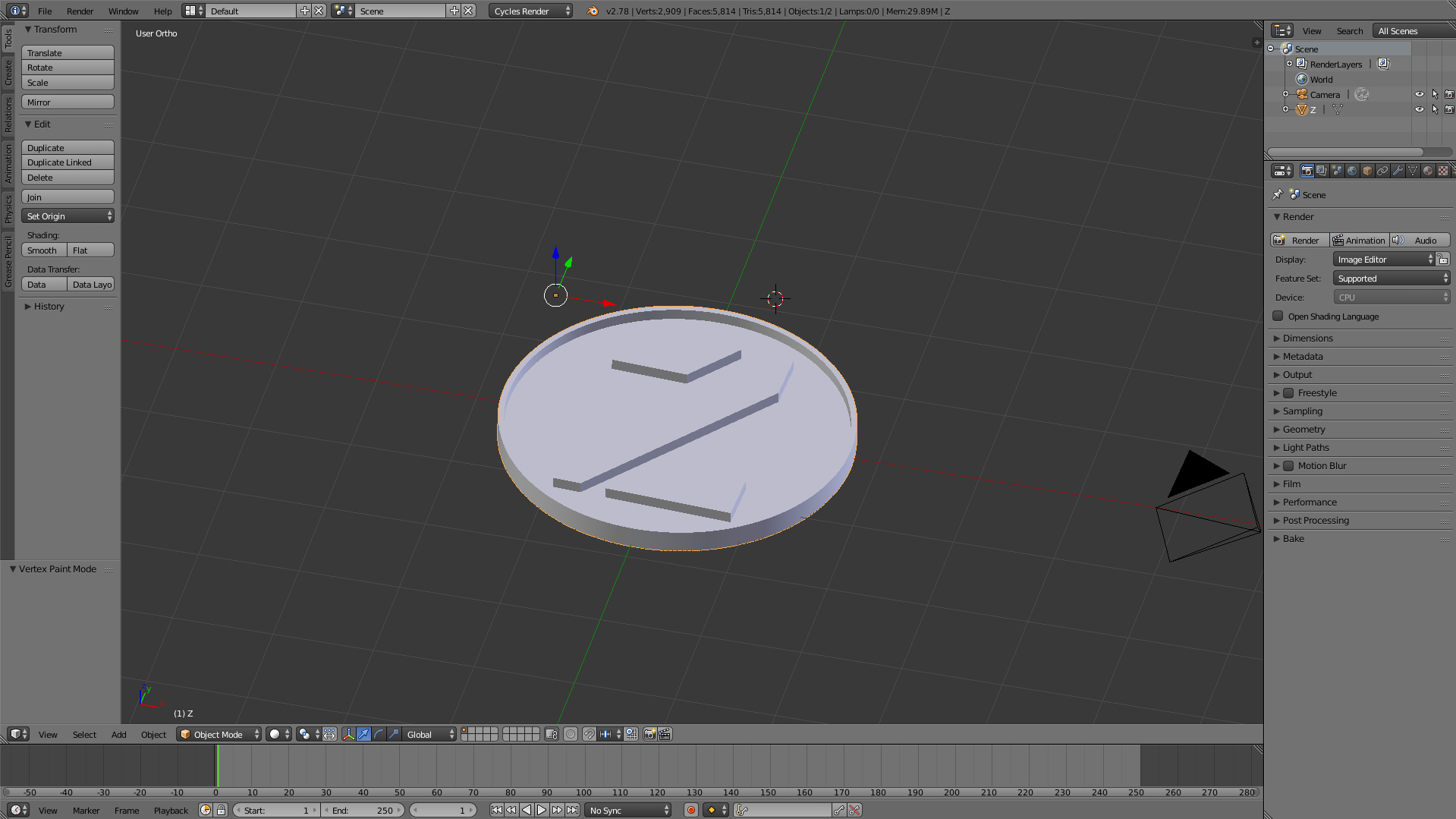Click the End frame field in timeline

coord(363,810)
